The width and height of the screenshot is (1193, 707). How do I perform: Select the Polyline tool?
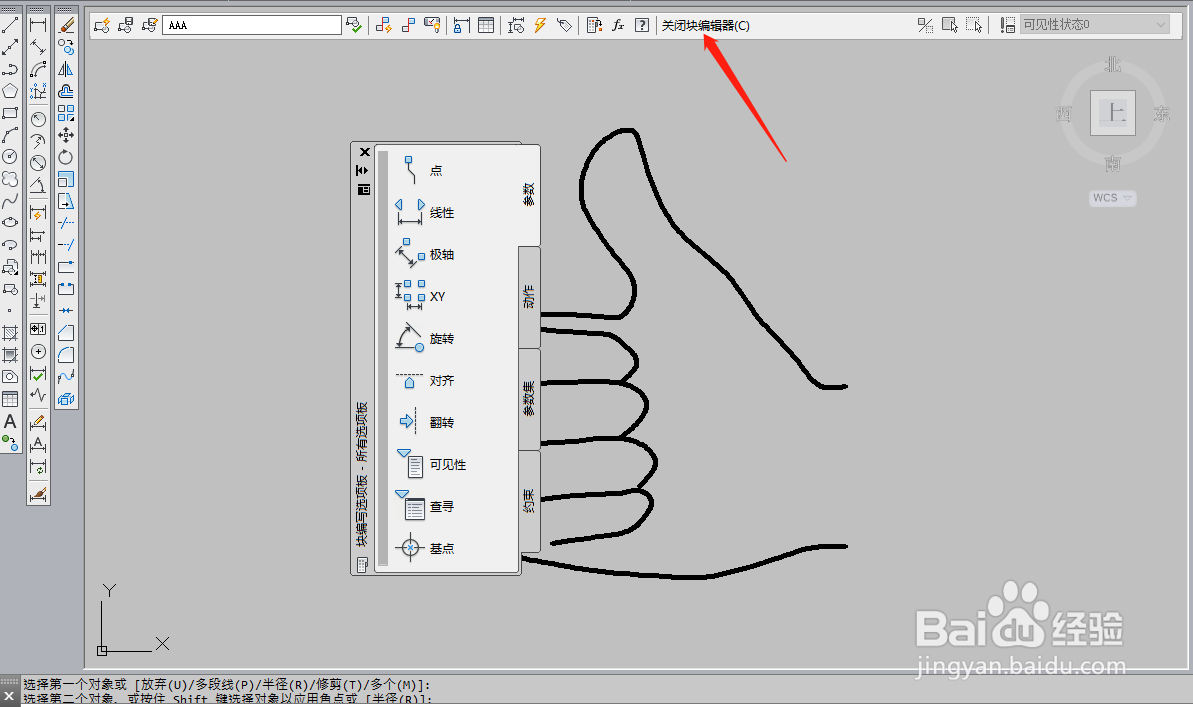[10, 69]
